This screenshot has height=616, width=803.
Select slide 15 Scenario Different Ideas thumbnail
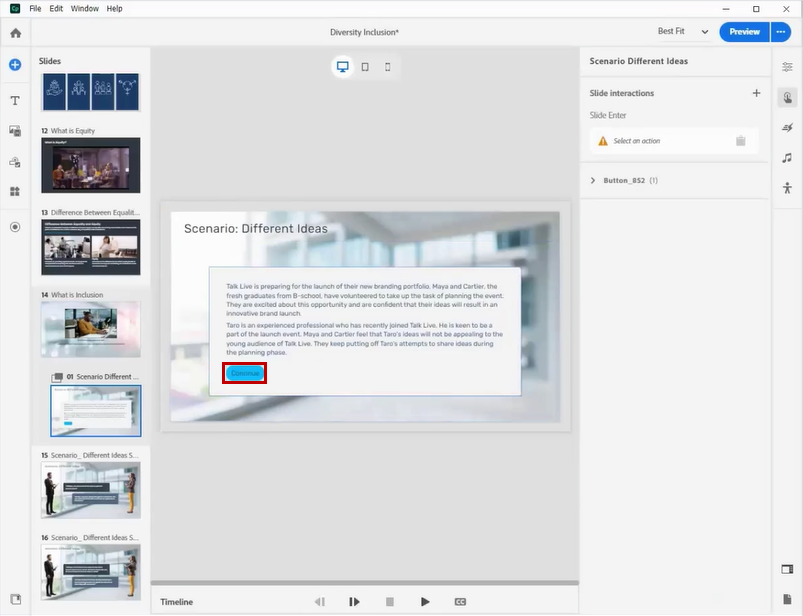(91, 490)
